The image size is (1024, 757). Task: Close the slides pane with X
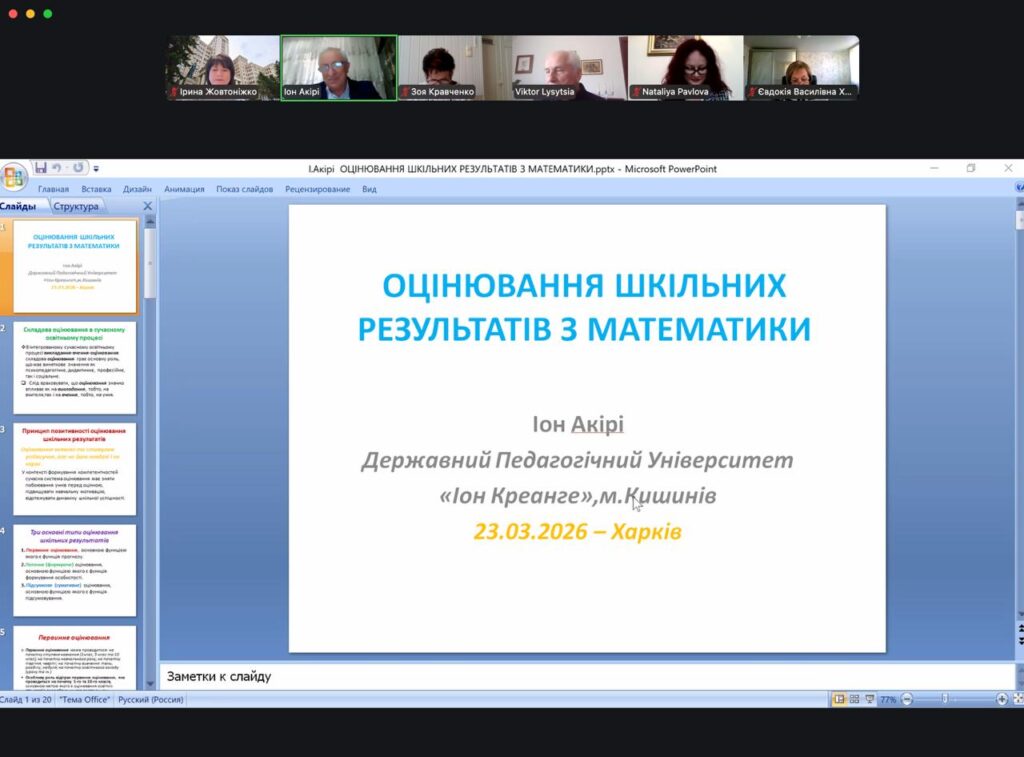148,207
